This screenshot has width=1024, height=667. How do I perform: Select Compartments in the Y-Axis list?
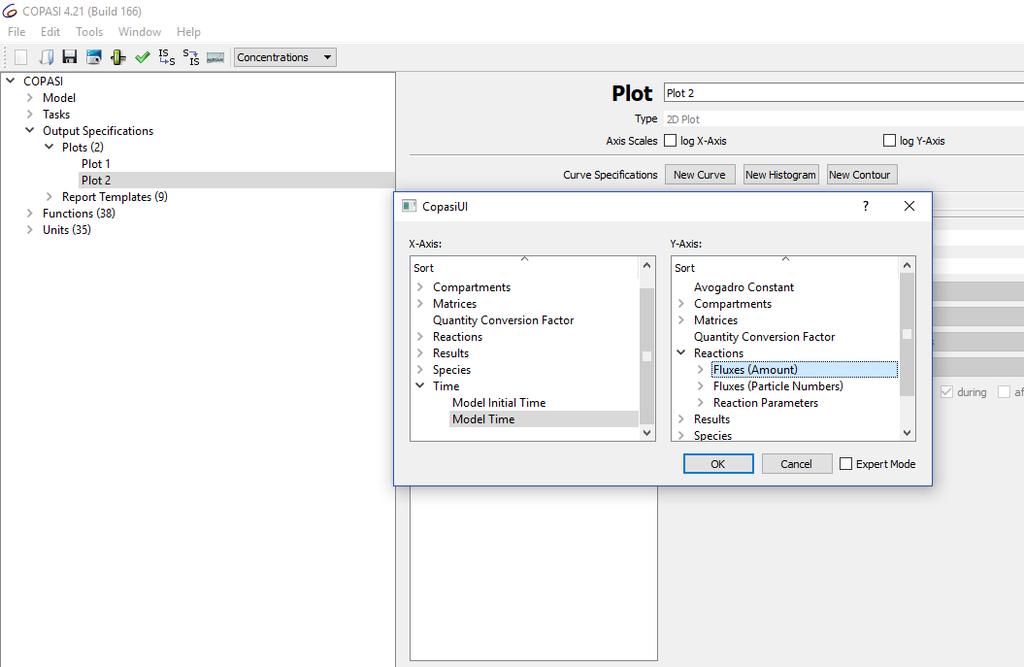pyautogui.click(x=733, y=304)
